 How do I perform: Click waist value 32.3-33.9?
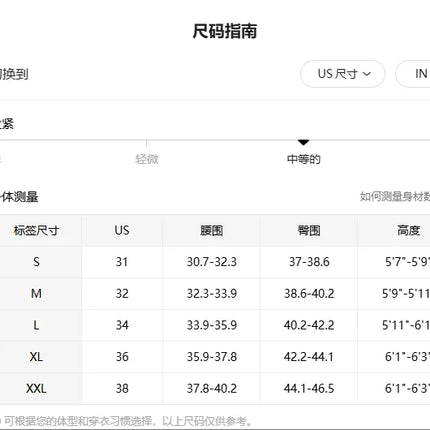[212, 293]
